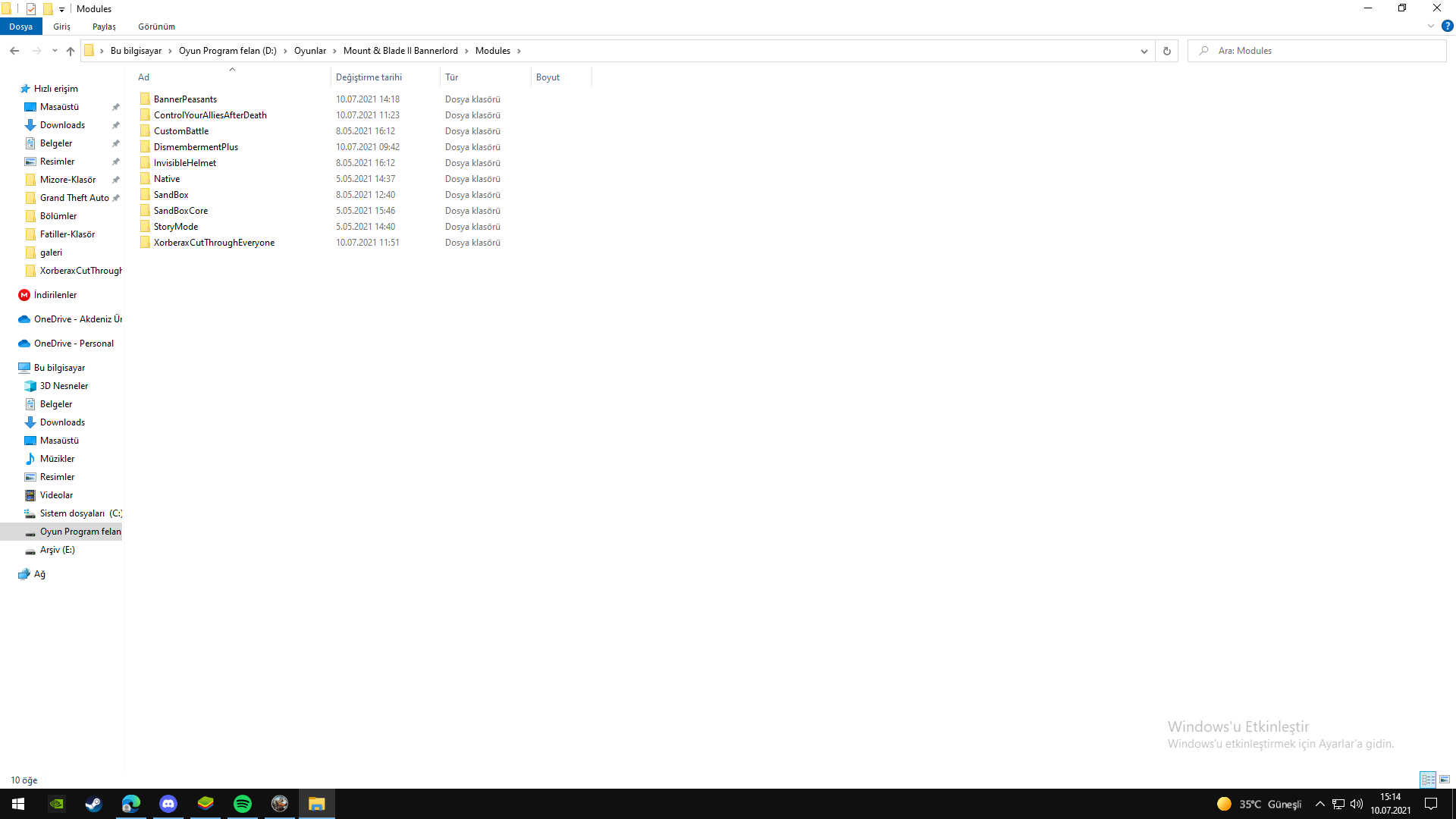Select Arşiv (E:) drive
The height and width of the screenshot is (819, 1456).
(x=57, y=550)
